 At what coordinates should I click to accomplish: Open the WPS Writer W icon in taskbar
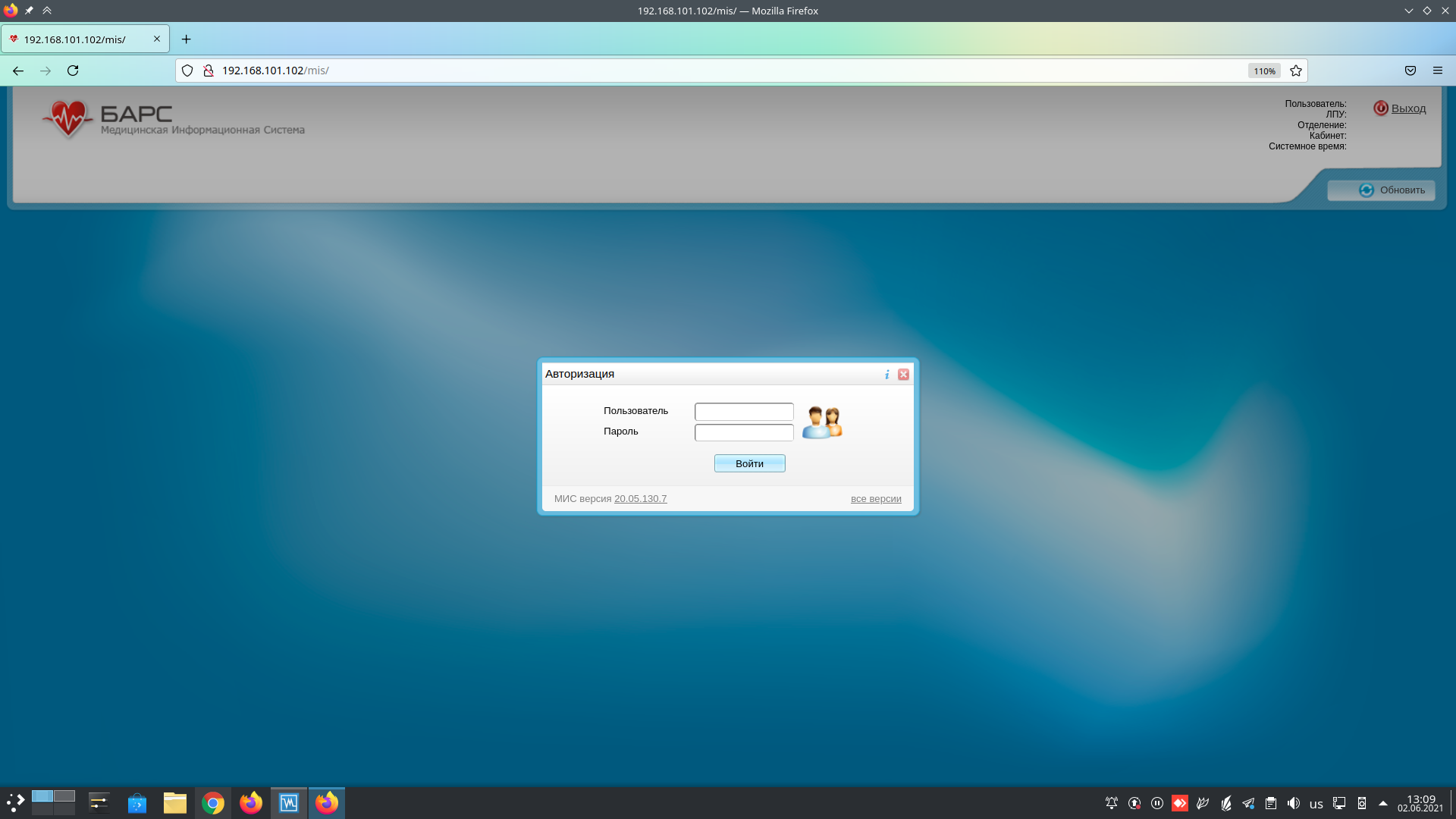(289, 803)
